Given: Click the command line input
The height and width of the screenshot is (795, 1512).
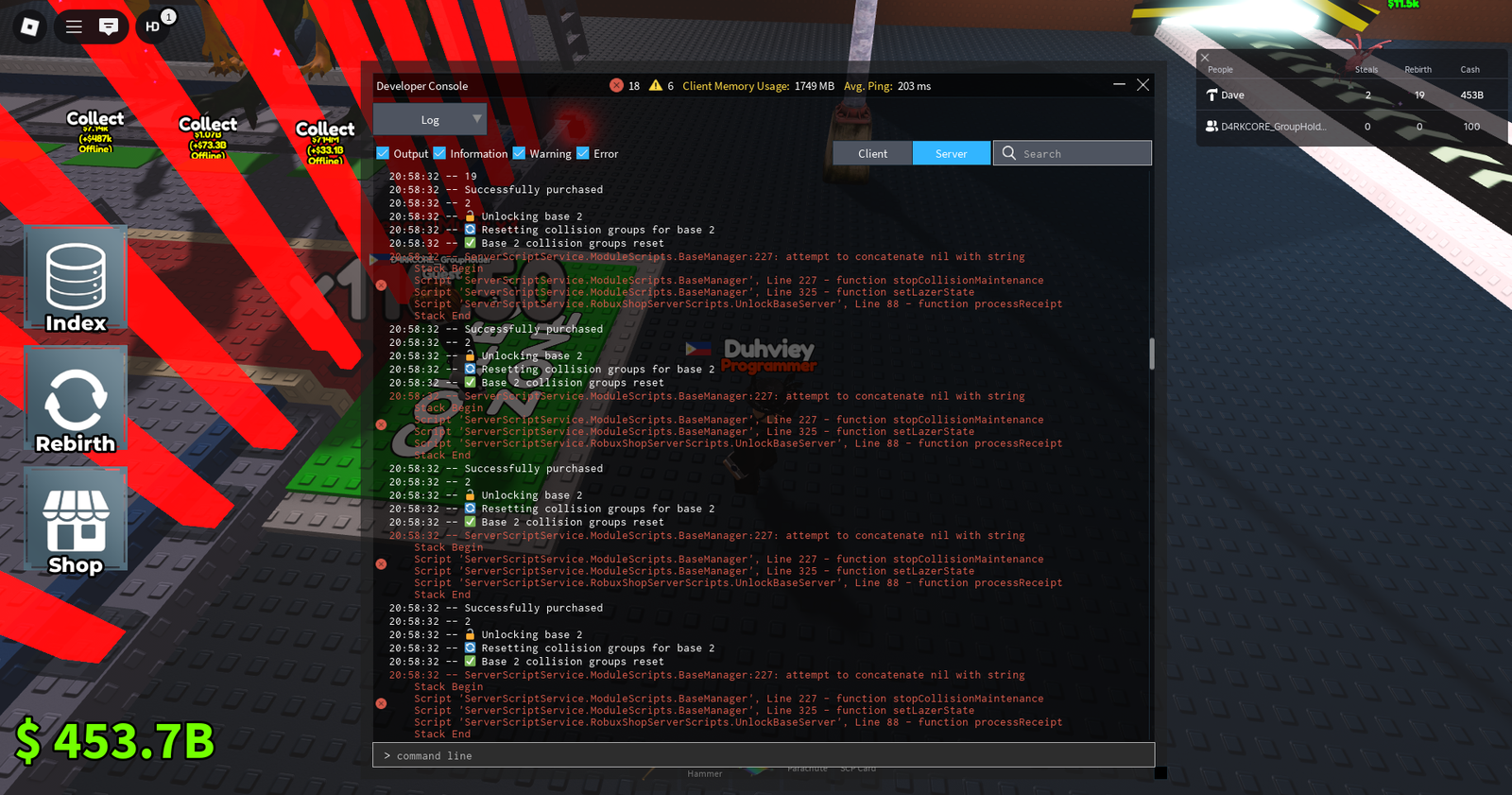Looking at the screenshot, I should tap(764, 755).
